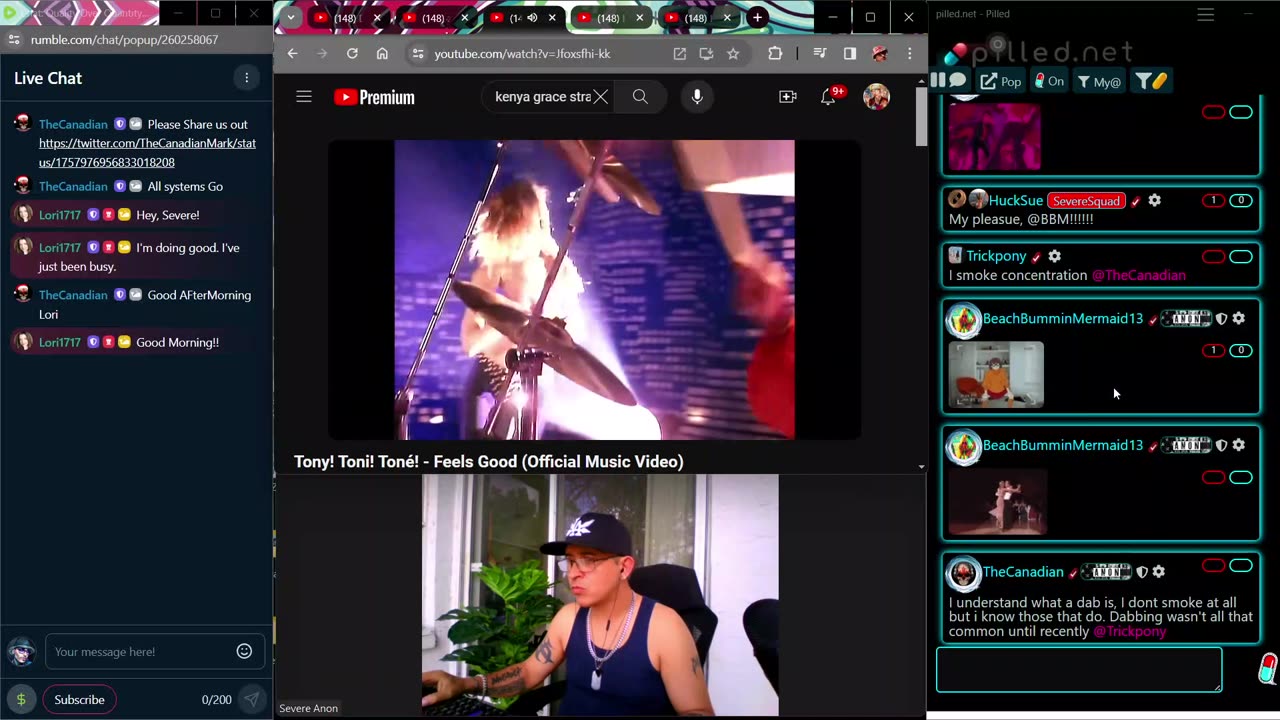Click the Rumble dollar rant icon
Image resolution: width=1280 pixels, height=720 pixels.
[x=21, y=699]
